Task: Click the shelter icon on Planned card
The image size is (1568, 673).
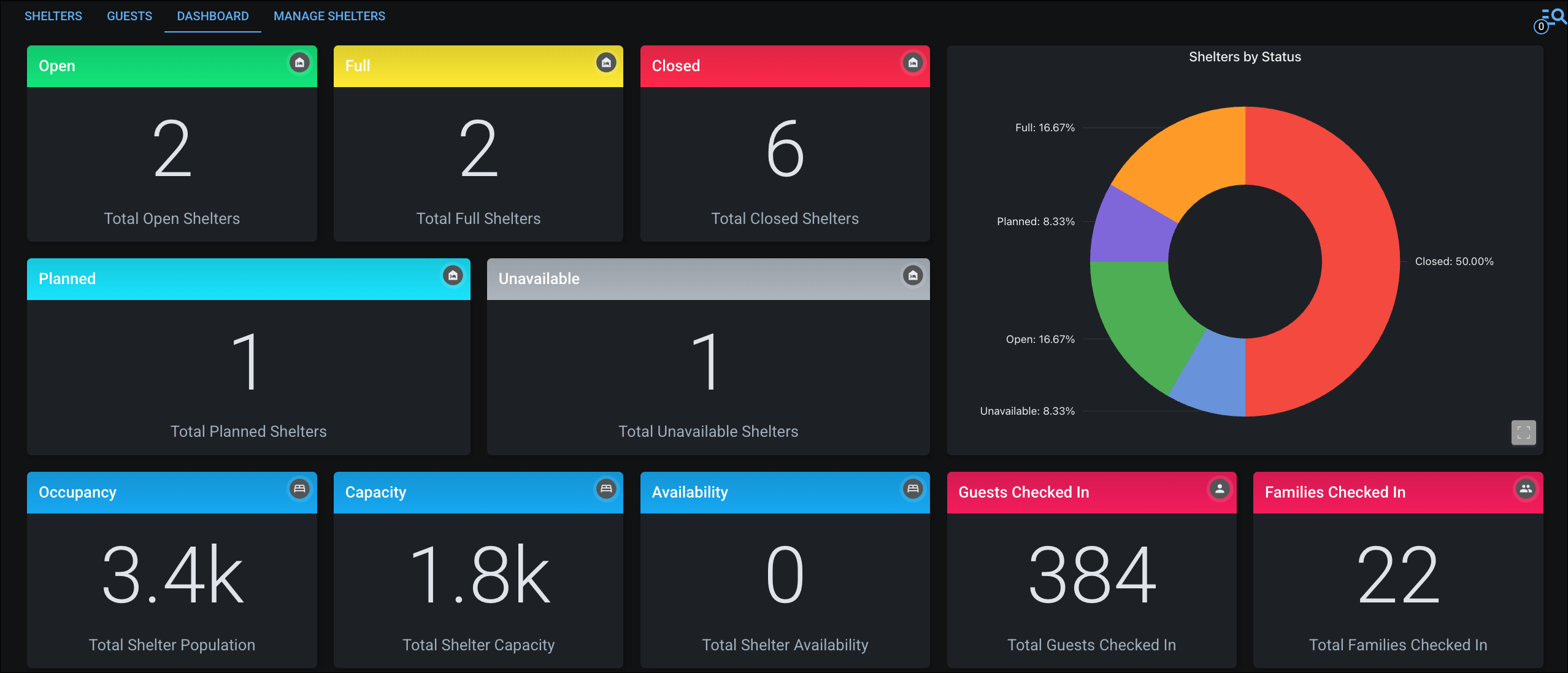Action: (x=453, y=275)
